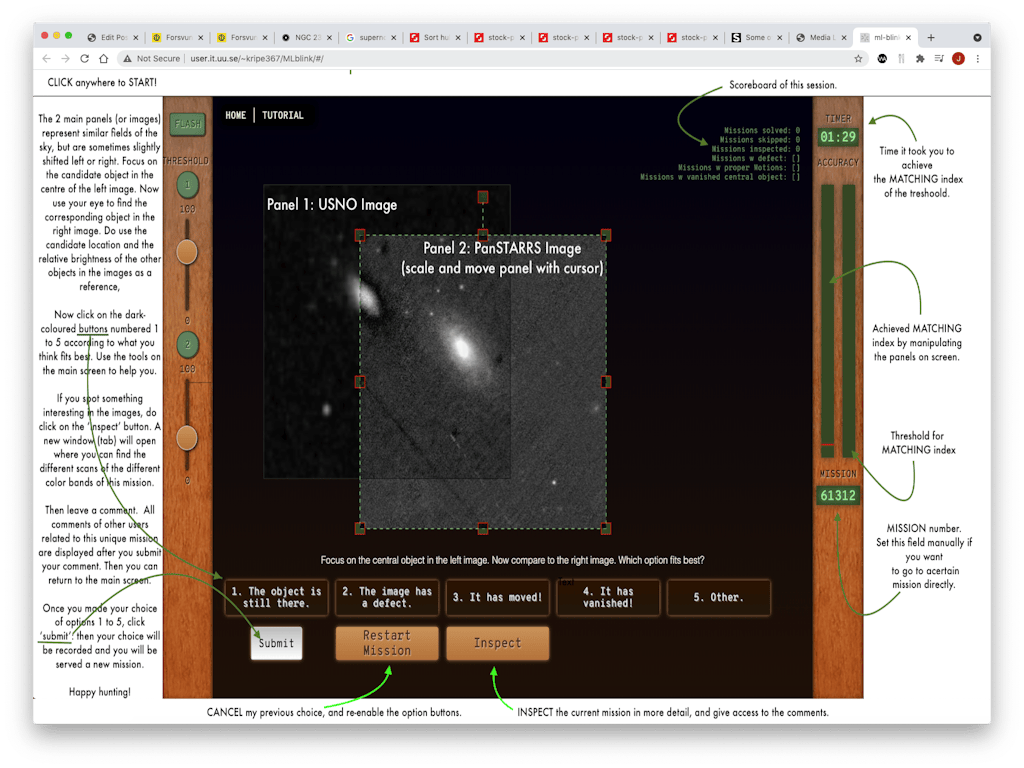The height and width of the screenshot is (768, 1024).
Task: Open the browser extensions puzzle icon
Action: tap(920, 59)
